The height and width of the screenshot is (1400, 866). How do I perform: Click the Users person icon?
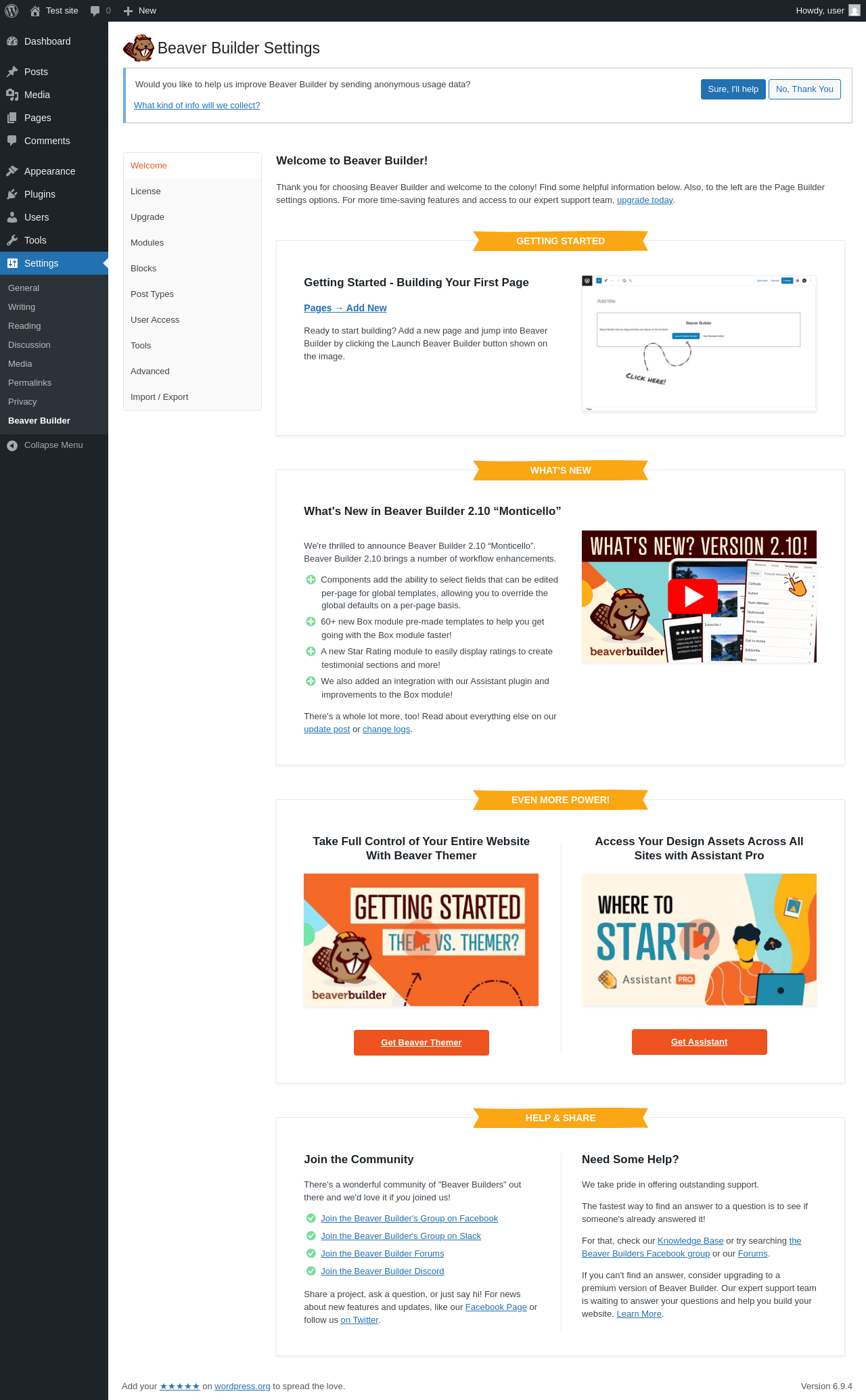point(12,217)
